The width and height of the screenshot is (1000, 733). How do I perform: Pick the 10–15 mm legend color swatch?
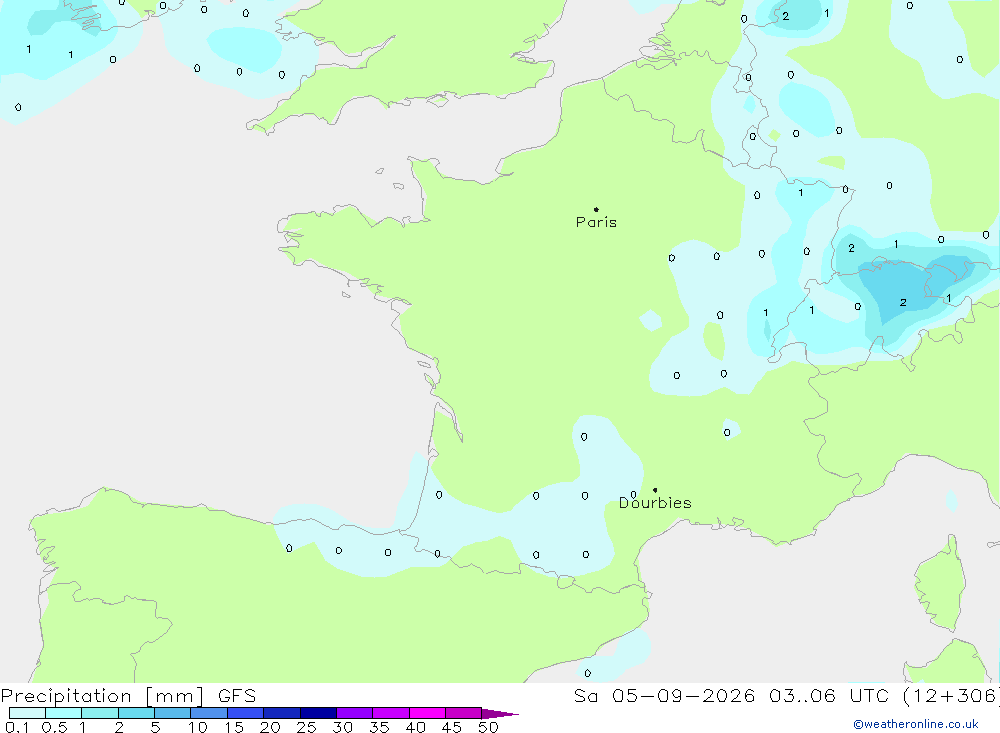[209, 713]
